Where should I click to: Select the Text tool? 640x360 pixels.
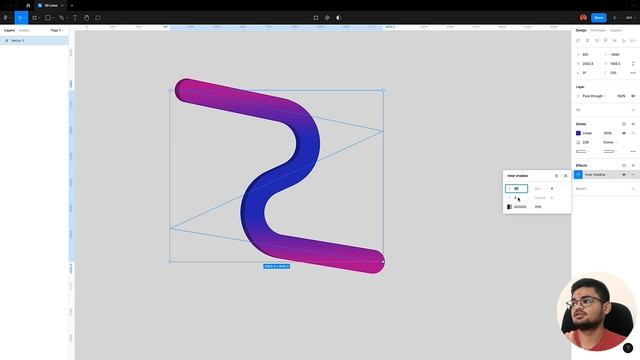tap(75, 18)
